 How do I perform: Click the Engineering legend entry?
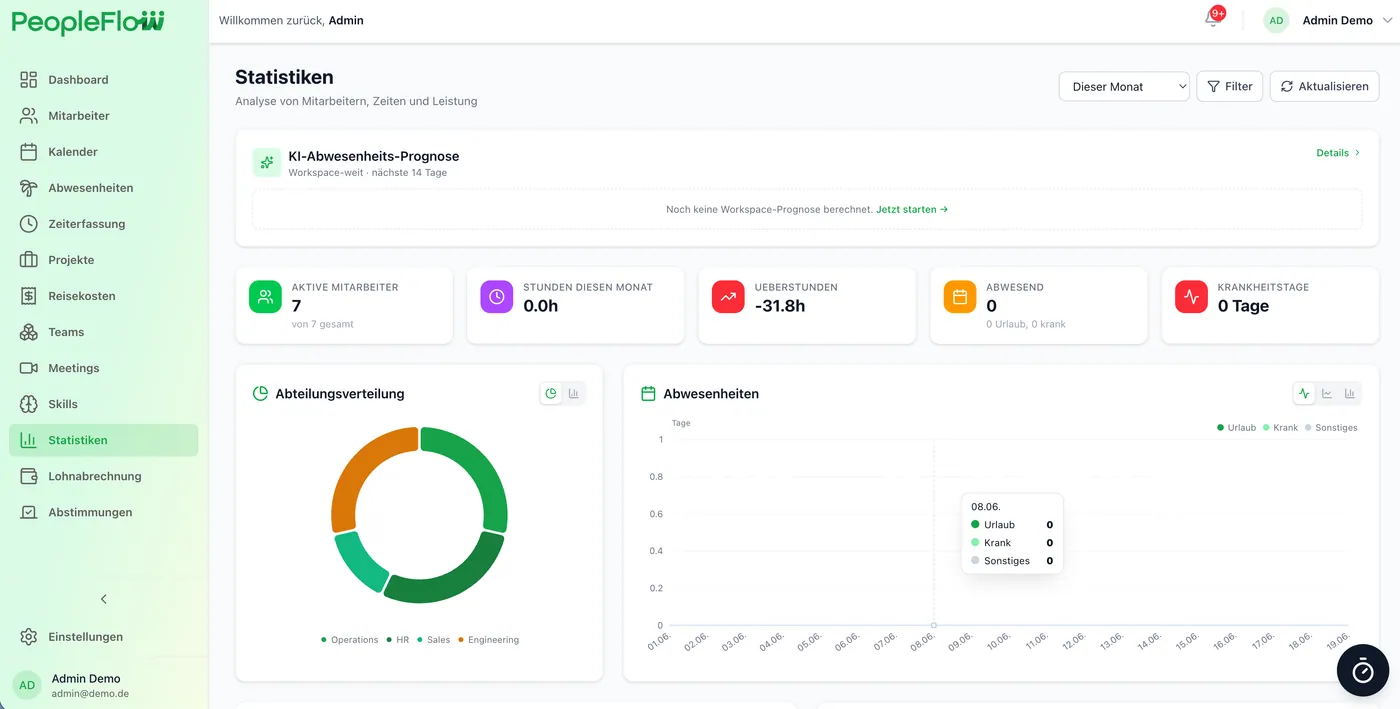pos(489,640)
